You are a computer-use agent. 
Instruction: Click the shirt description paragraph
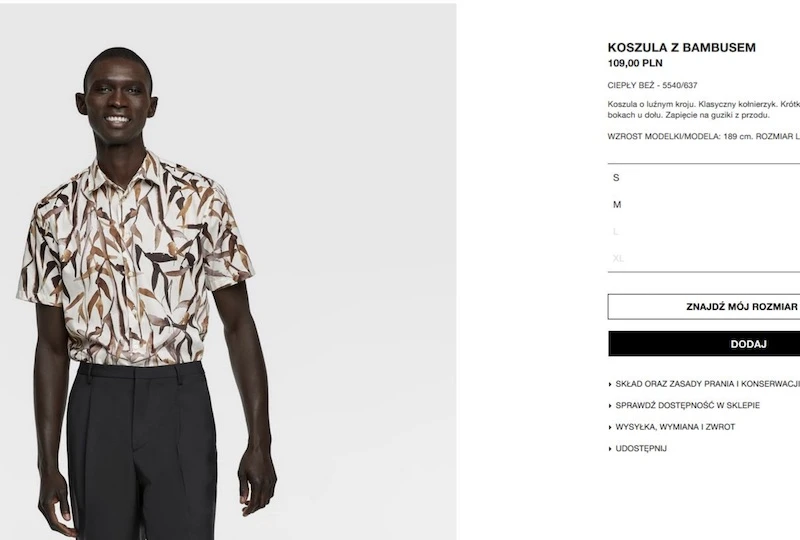pos(704,110)
